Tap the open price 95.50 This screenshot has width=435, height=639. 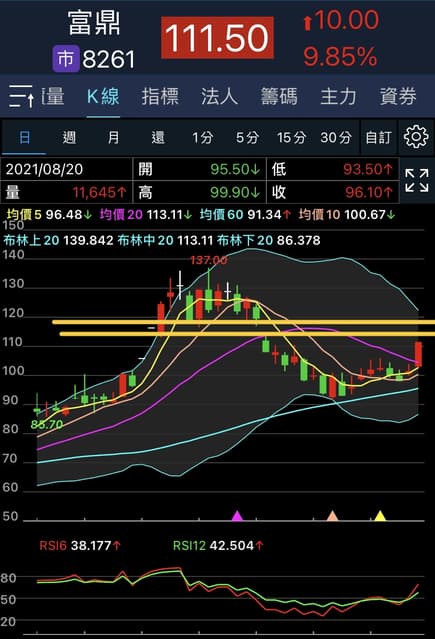pyautogui.click(x=235, y=169)
